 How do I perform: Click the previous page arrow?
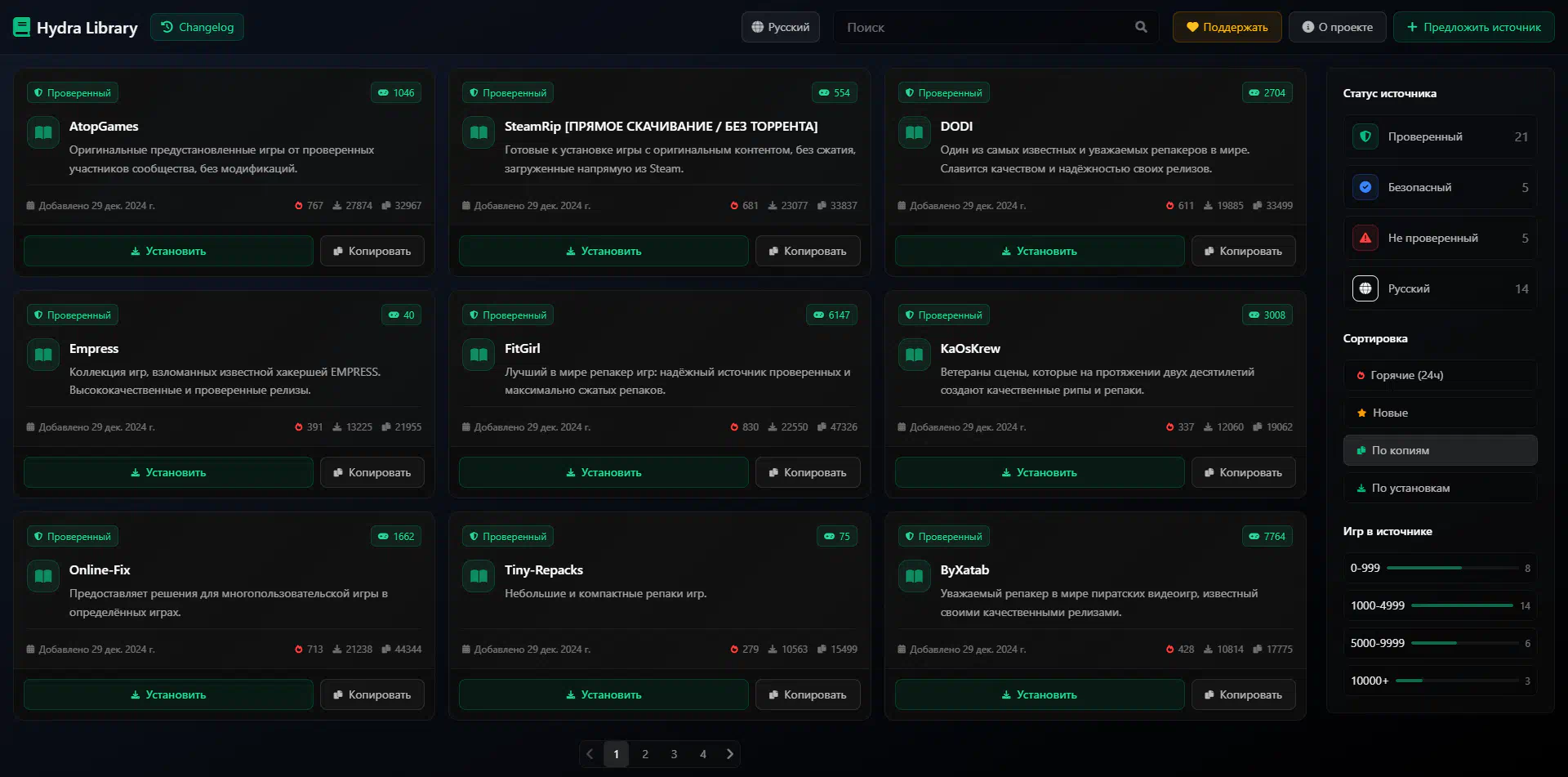(x=590, y=754)
